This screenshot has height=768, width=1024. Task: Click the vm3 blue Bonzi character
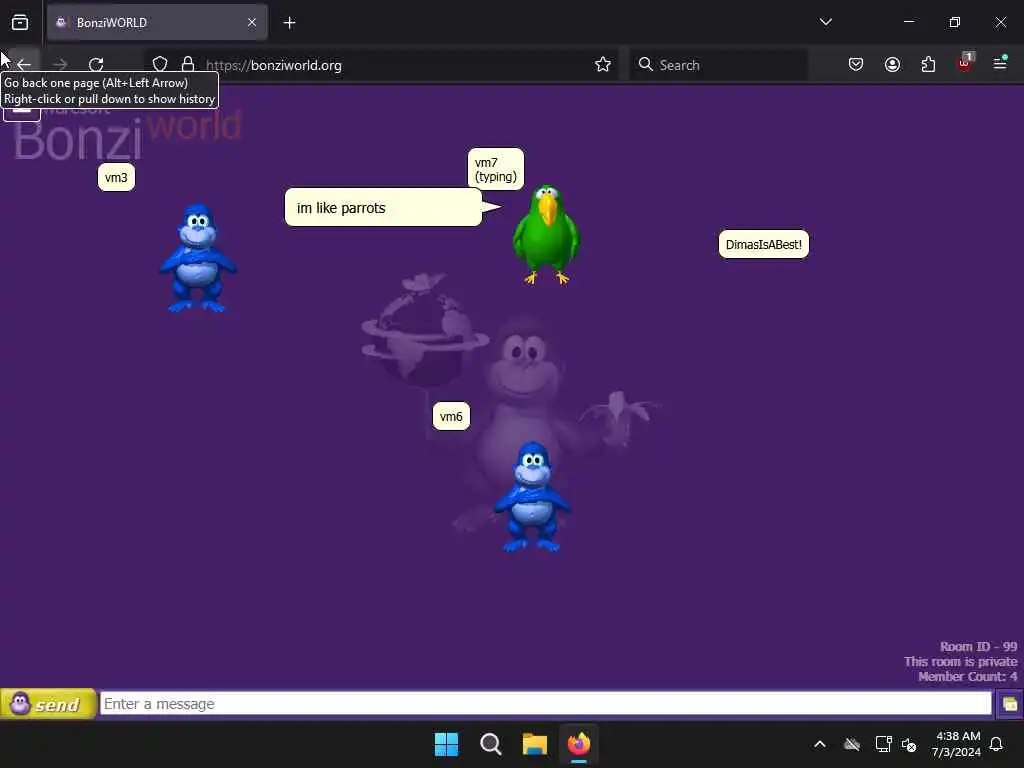pos(197,258)
